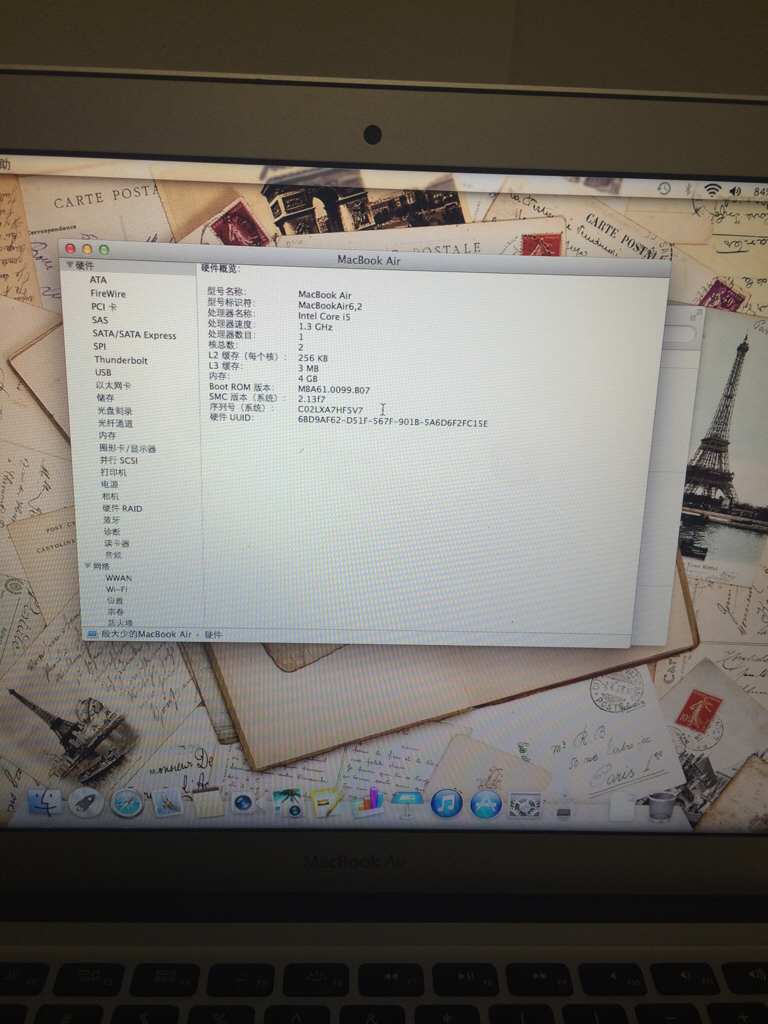Open Finder from the Dock

tap(44, 802)
